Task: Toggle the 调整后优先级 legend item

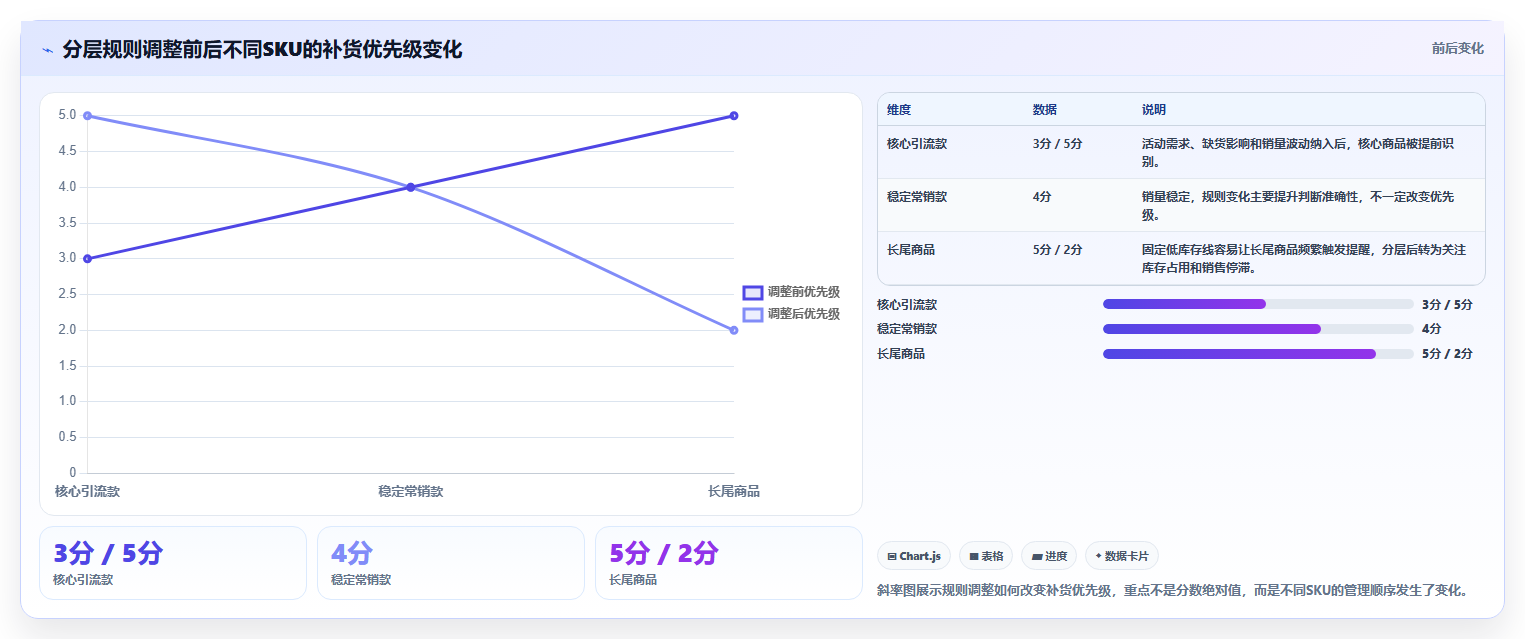Action: click(x=791, y=314)
